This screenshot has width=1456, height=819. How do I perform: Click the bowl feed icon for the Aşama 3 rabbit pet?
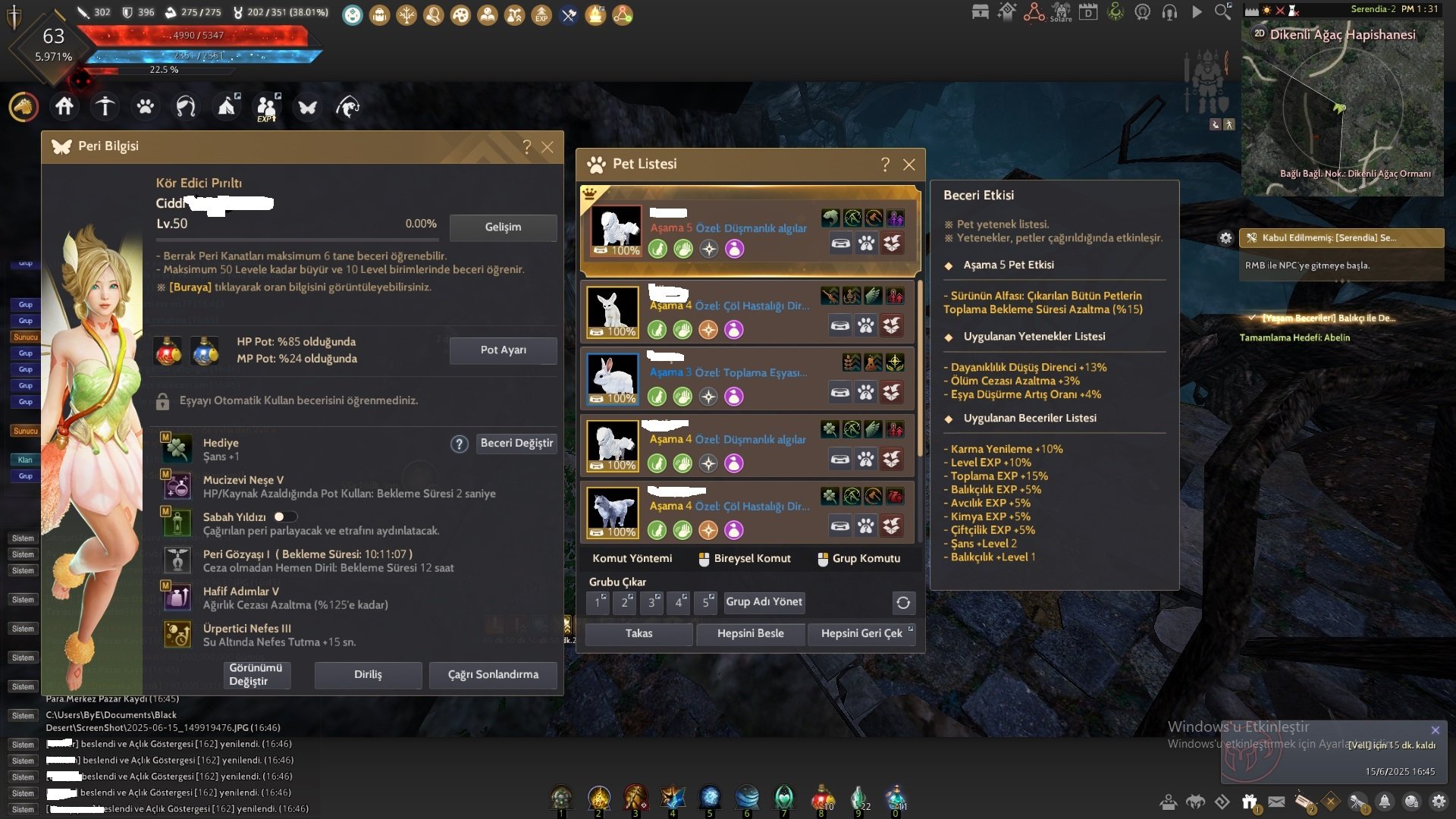click(840, 392)
